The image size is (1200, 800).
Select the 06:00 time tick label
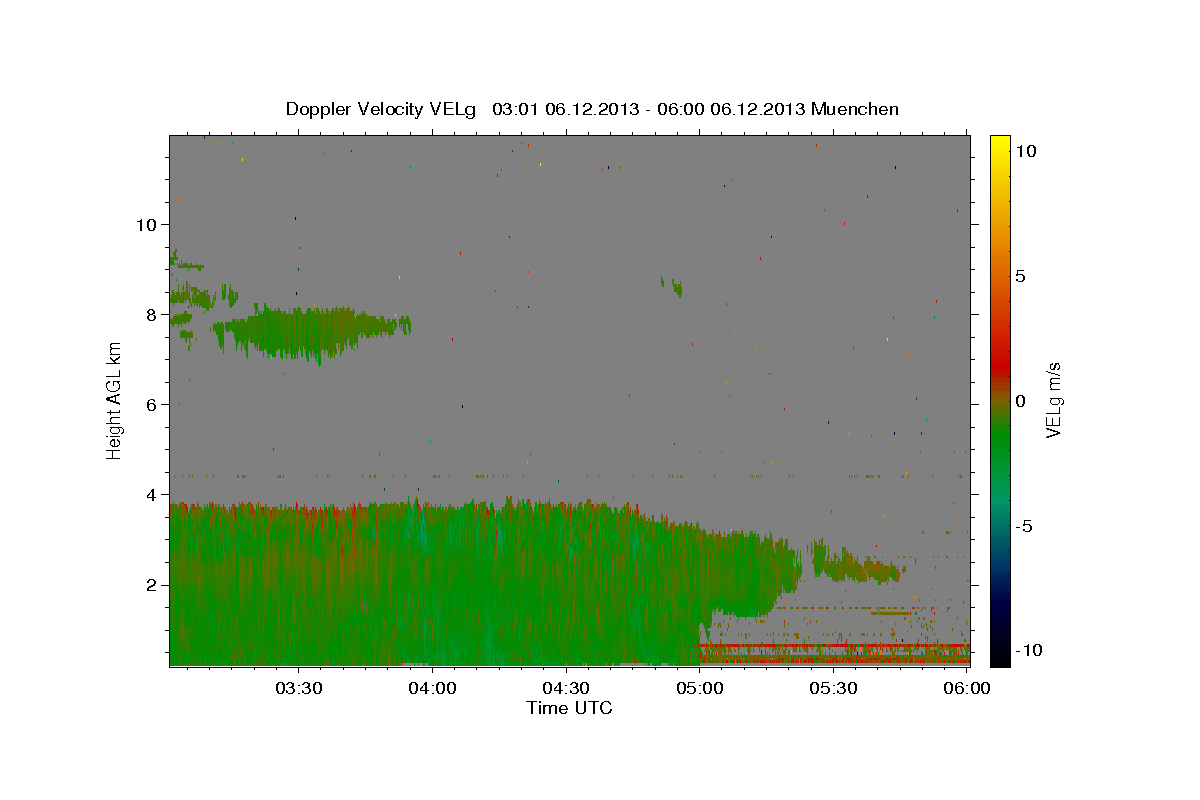coord(966,688)
